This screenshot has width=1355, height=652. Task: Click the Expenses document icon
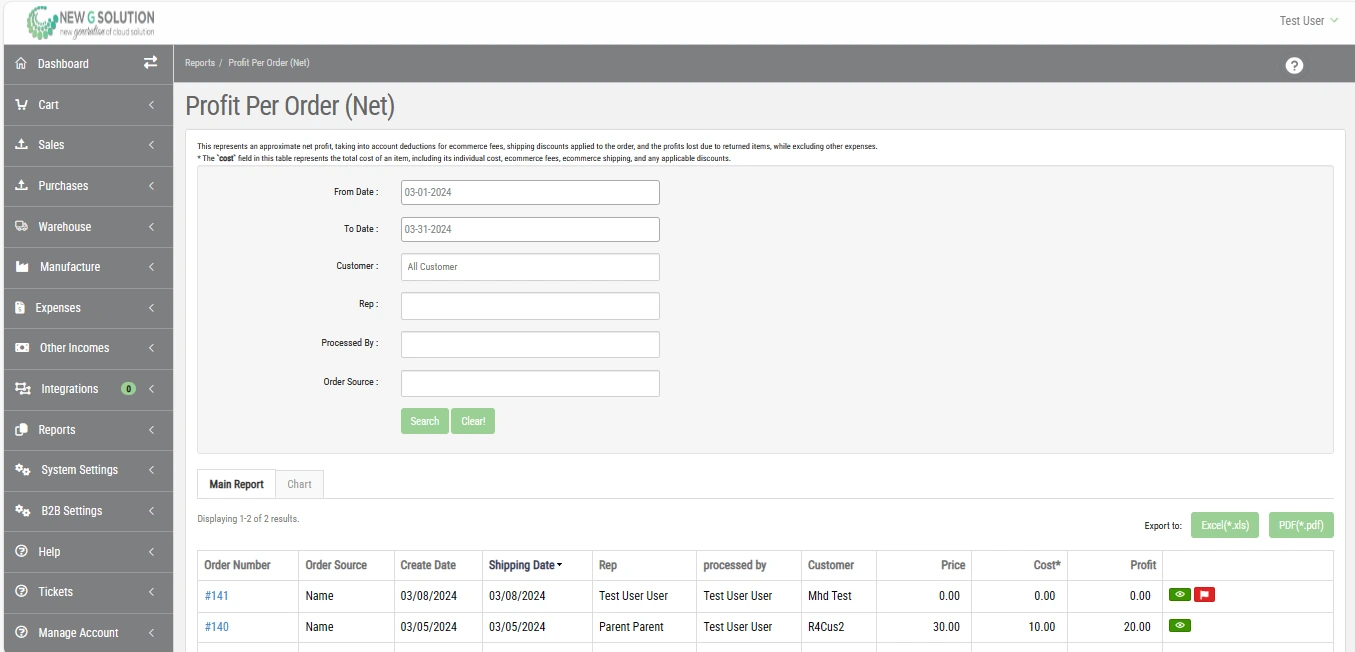[x=20, y=308]
